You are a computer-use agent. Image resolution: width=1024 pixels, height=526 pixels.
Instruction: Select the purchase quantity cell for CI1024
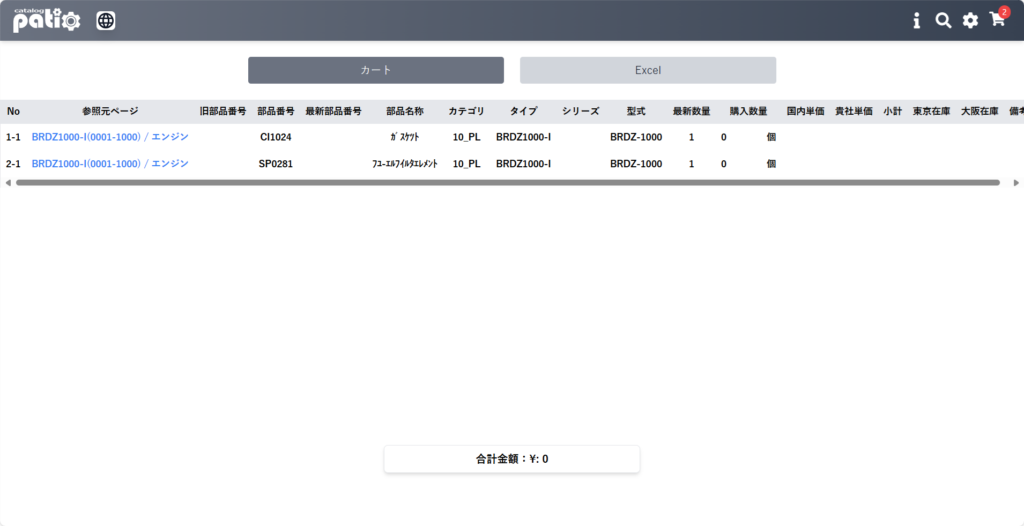click(724, 137)
